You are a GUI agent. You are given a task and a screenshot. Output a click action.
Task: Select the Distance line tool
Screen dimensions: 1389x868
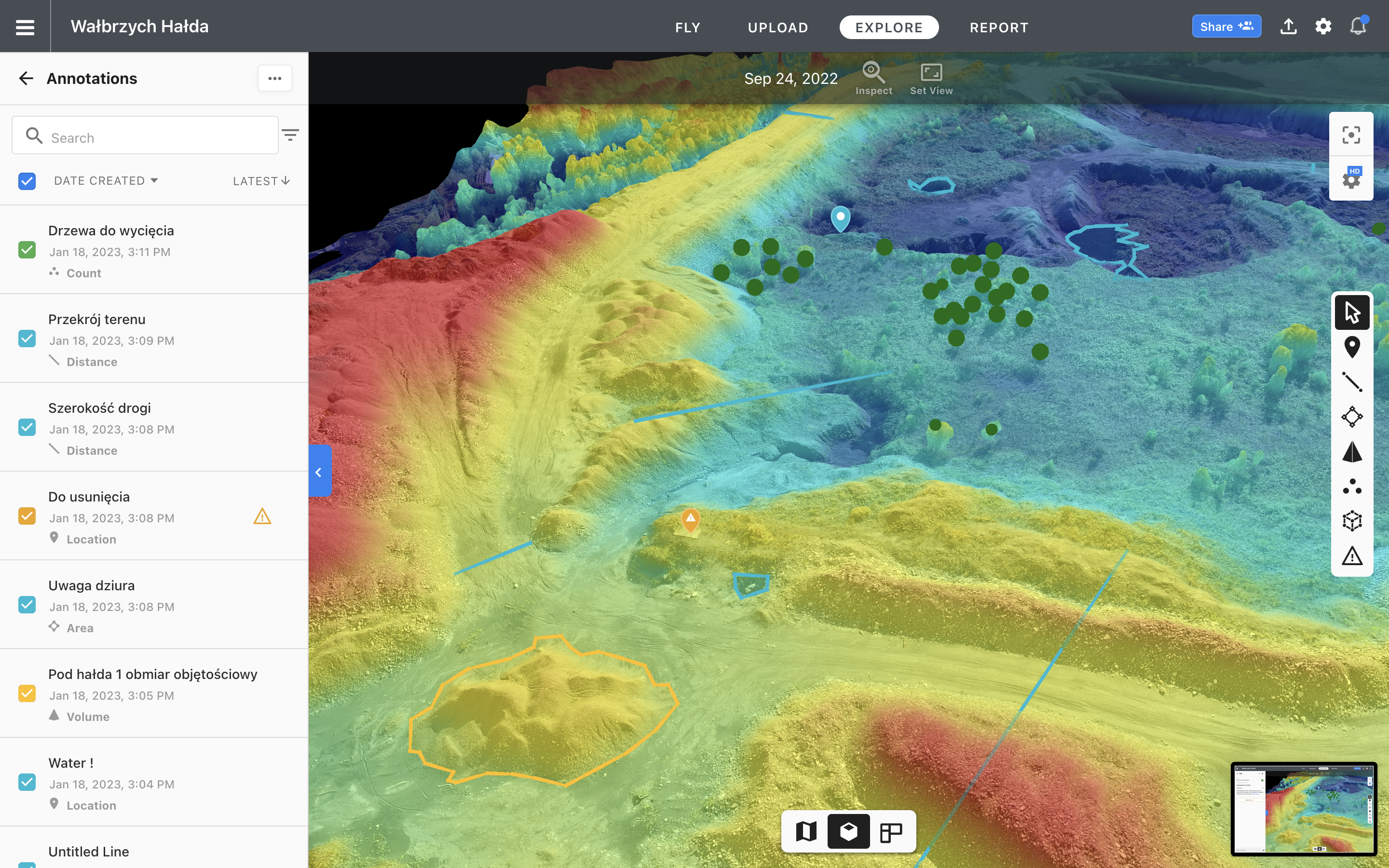1352,382
